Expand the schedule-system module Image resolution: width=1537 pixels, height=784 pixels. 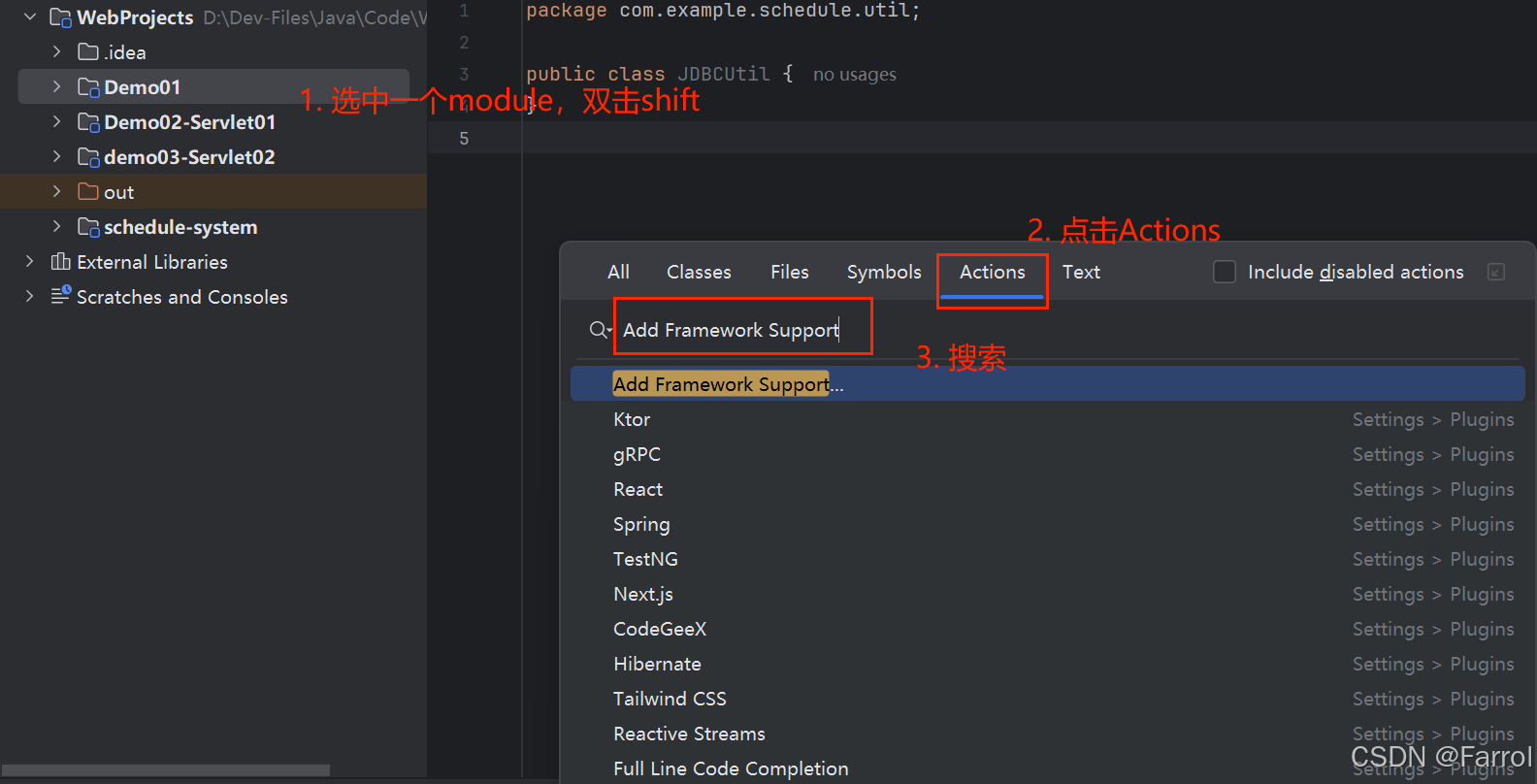coord(56,227)
